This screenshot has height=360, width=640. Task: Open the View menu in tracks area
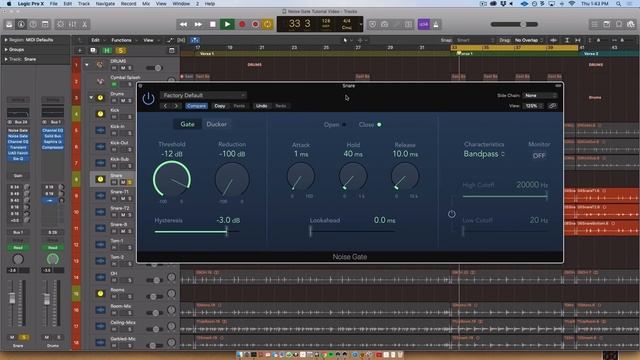pyautogui.click(x=150, y=40)
